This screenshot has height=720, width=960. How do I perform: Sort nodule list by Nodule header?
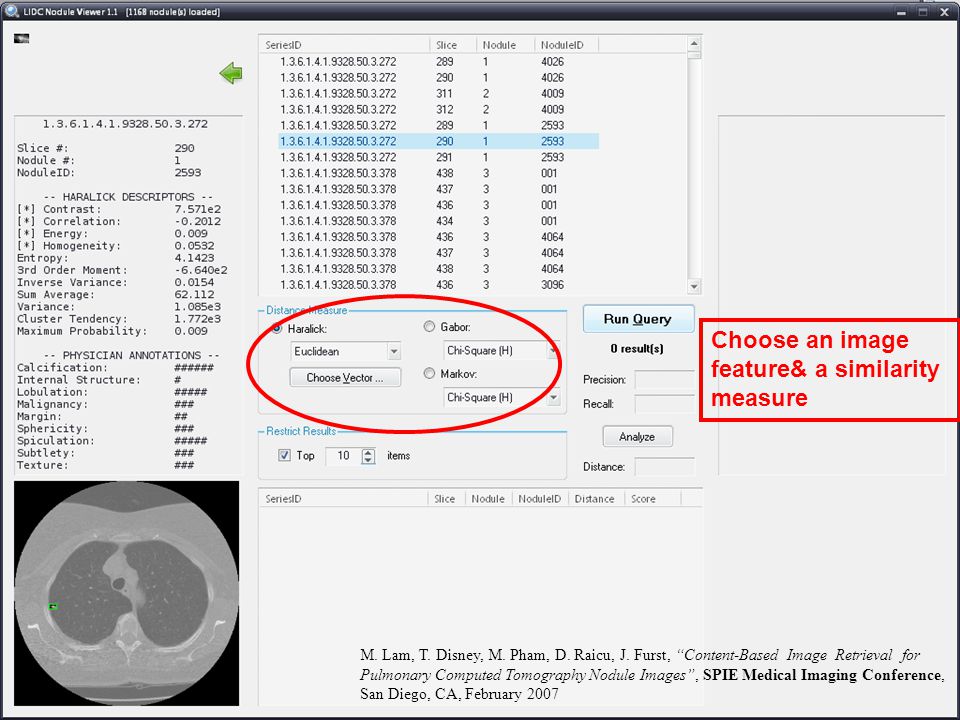[x=505, y=45]
